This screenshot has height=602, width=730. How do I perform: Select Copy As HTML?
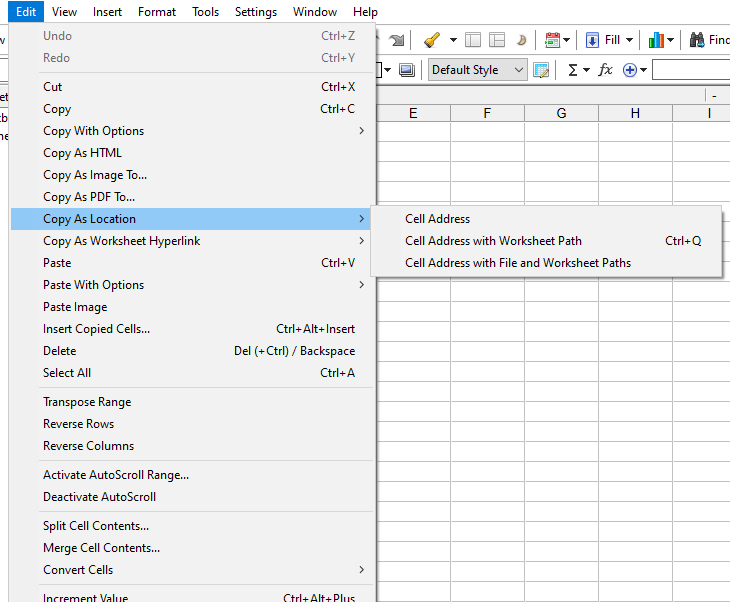click(192, 153)
